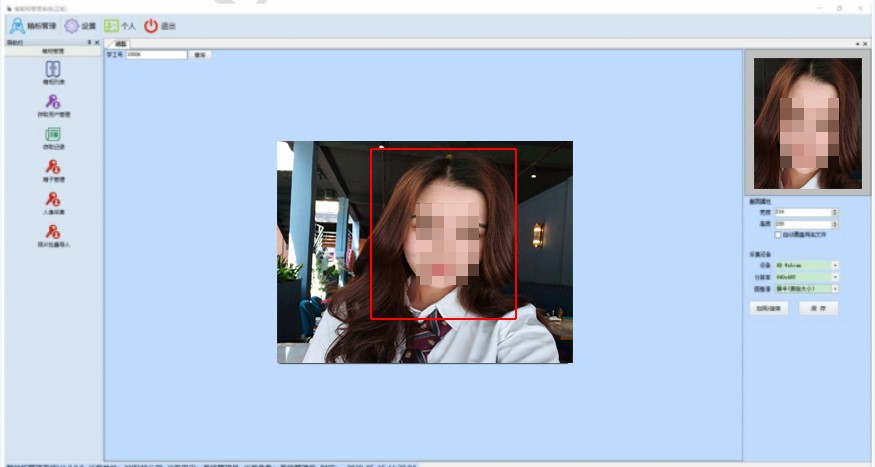This screenshot has width=875, height=467.
Task: Click the 查询 search button
Action: point(198,55)
